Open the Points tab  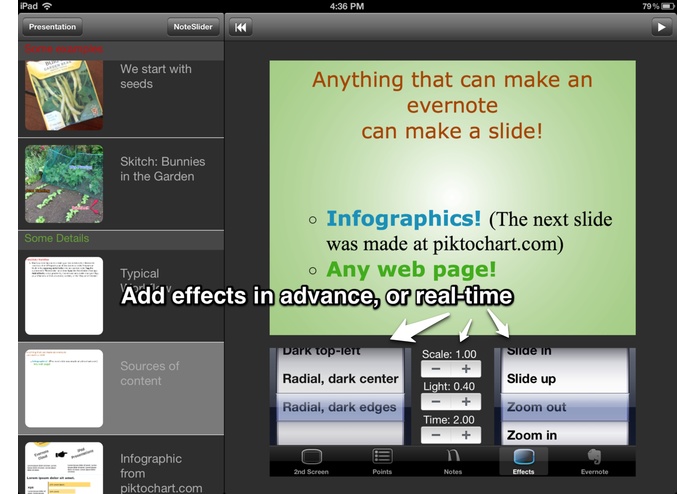point(382,462)
